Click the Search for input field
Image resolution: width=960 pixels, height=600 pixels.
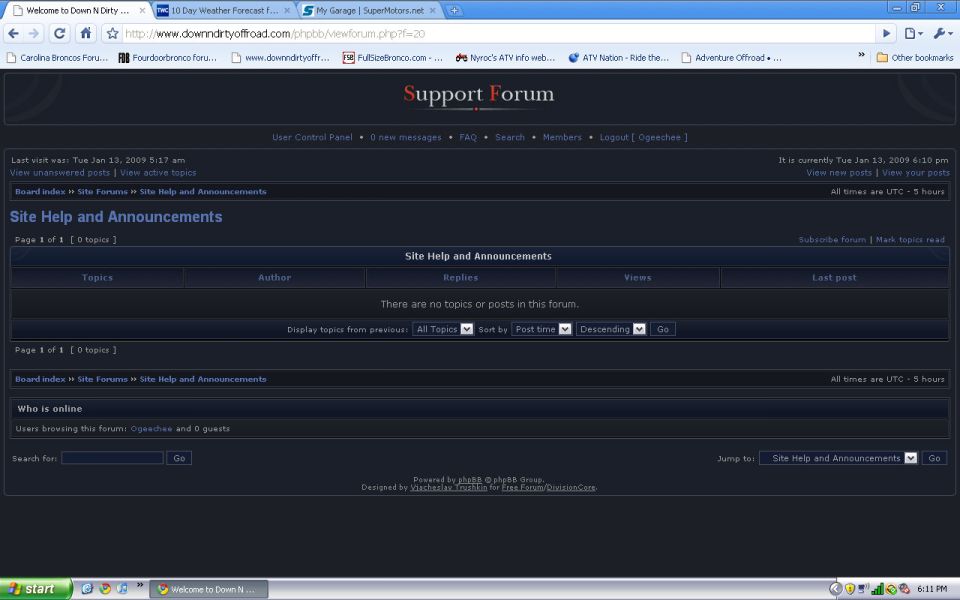click(113, 458)
